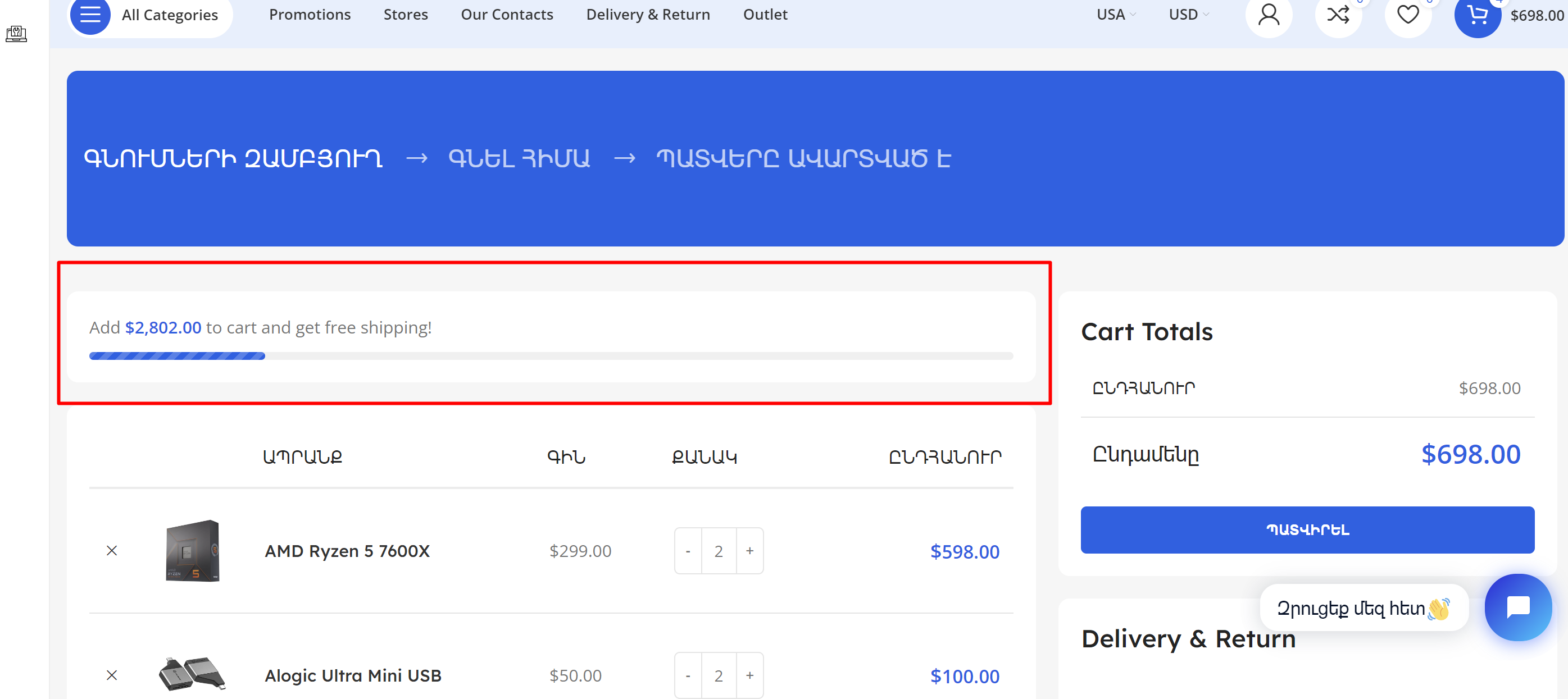This screenshot has width=1568, height=699.
Task: Remove Alogic Ultra Mini USB from cart
Action: click(x=112, y=675)
